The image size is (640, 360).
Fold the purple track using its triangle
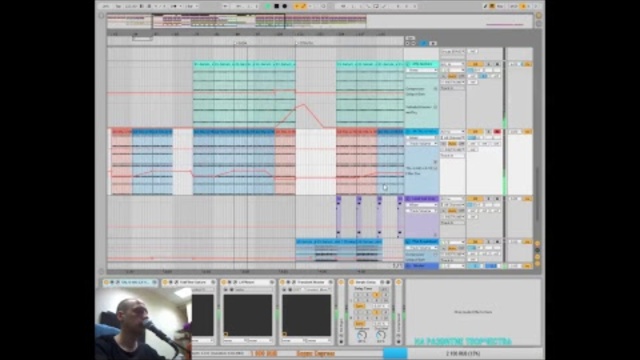click(x=408, y=199)
